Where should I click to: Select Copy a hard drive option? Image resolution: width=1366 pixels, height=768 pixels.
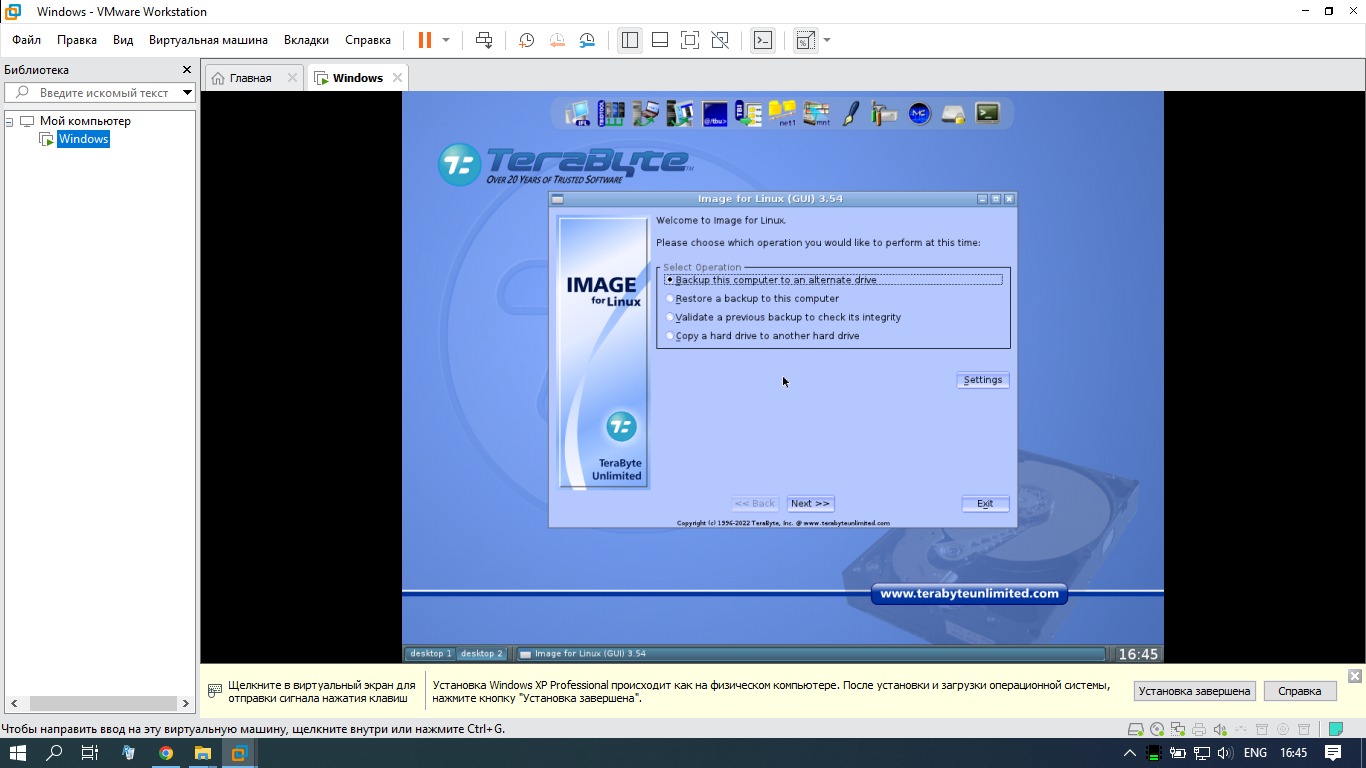click(x=763, y=336)
